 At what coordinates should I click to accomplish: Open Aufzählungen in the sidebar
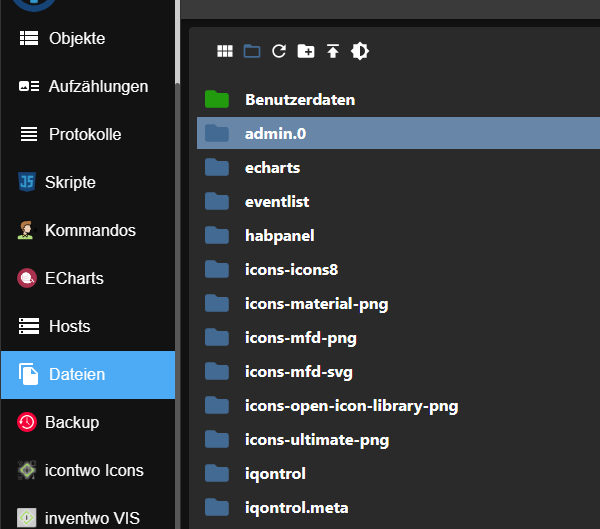98,86
